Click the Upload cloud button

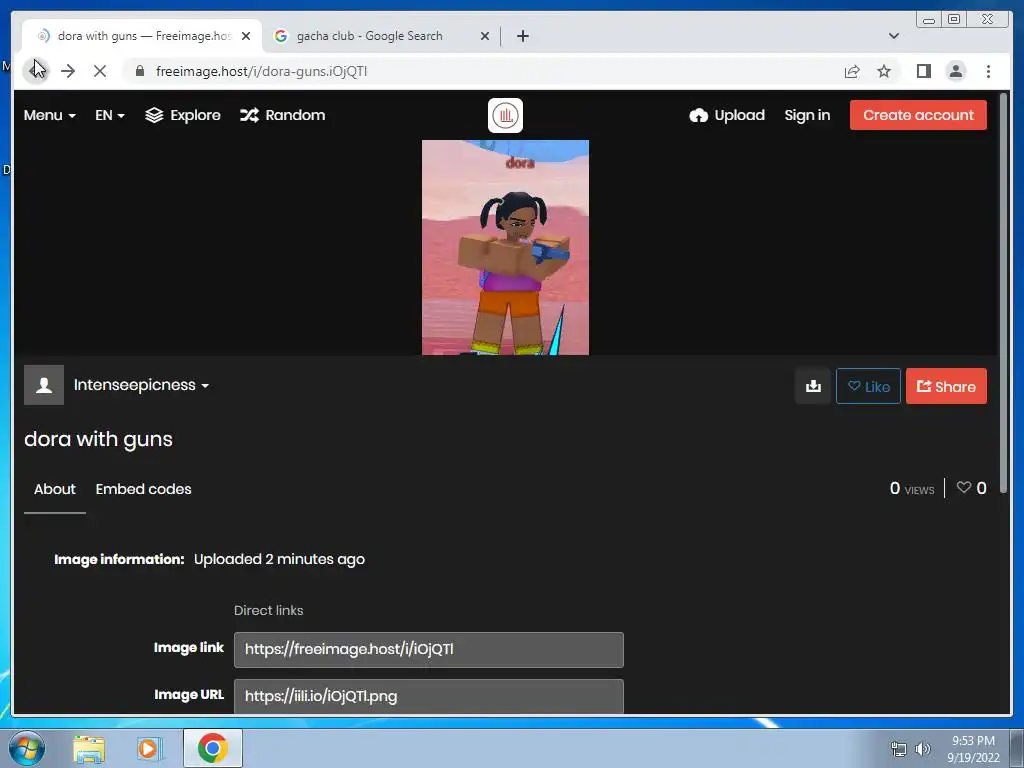tap(727, 116)
